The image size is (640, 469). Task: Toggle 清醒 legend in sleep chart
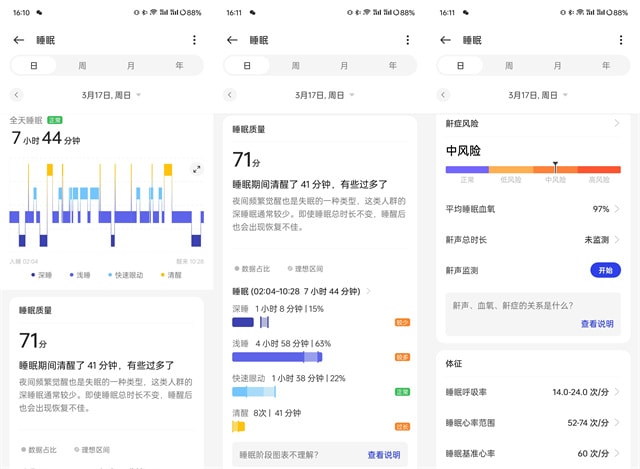coord(171,275)
